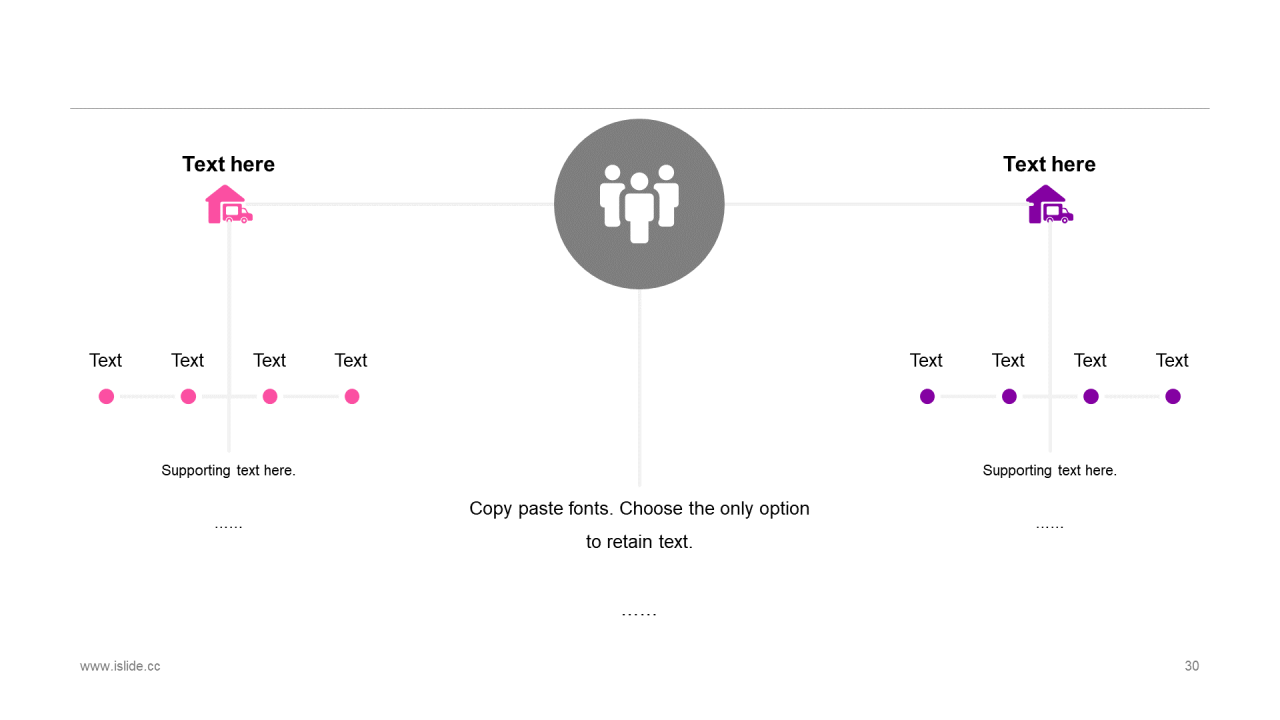This screenshot has width=1280, height=720.
Task: Click the right 'Text here' heading
Action: 1049,164
